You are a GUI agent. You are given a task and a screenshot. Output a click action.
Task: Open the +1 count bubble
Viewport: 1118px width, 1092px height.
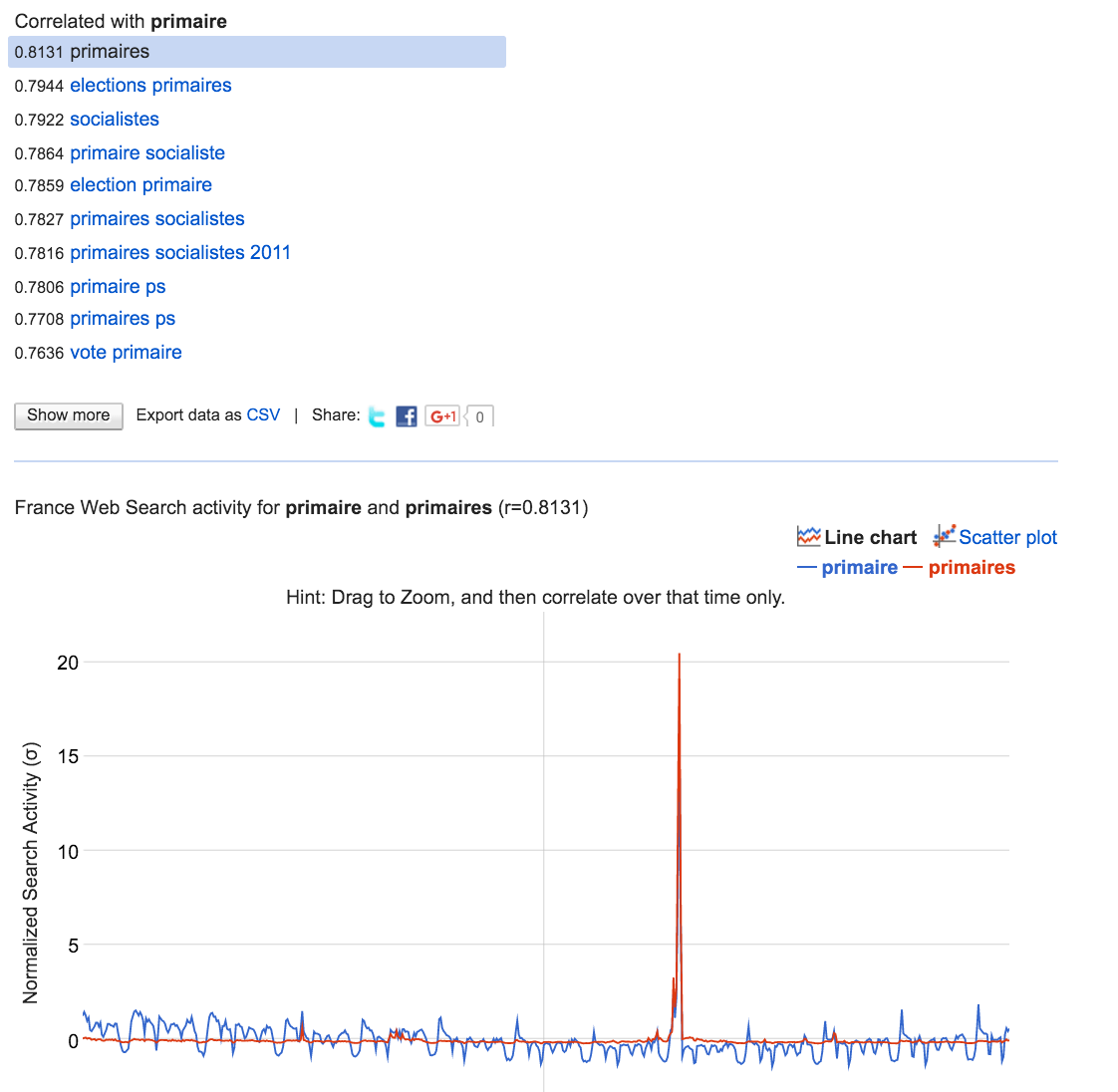point(479,416)
